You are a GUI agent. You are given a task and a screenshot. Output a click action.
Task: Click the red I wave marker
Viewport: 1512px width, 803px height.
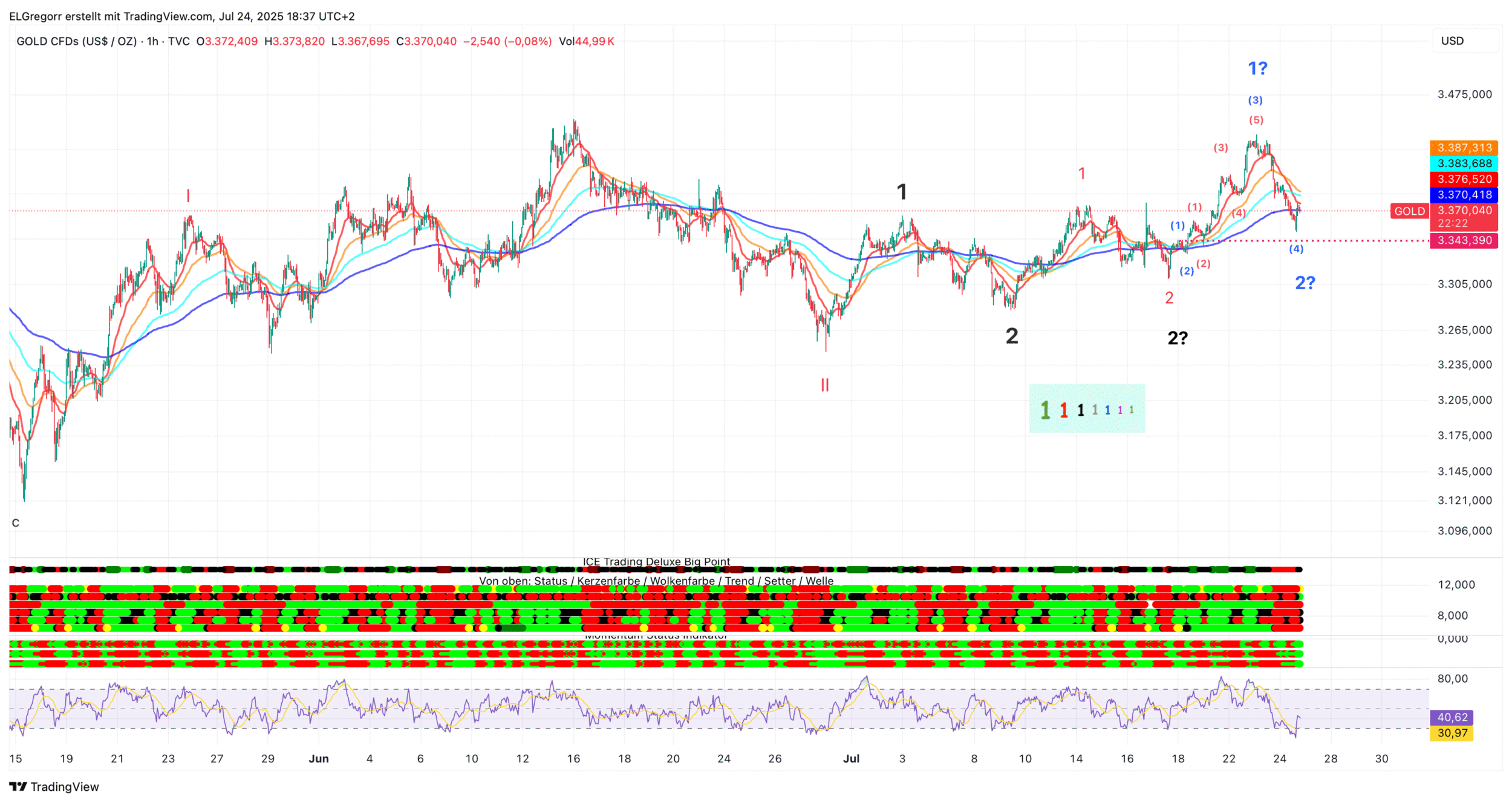pos(188,195)
